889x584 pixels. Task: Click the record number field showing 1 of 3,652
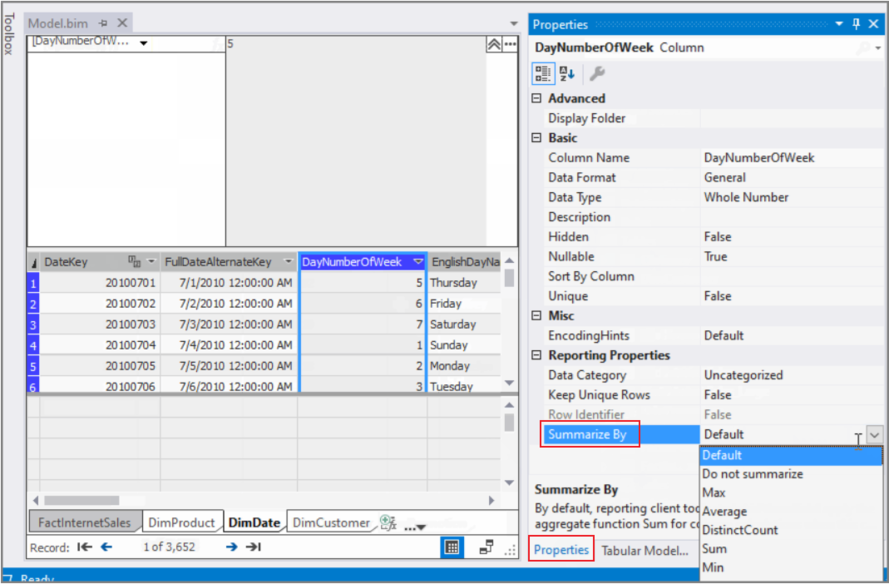[x=169, y=547]
